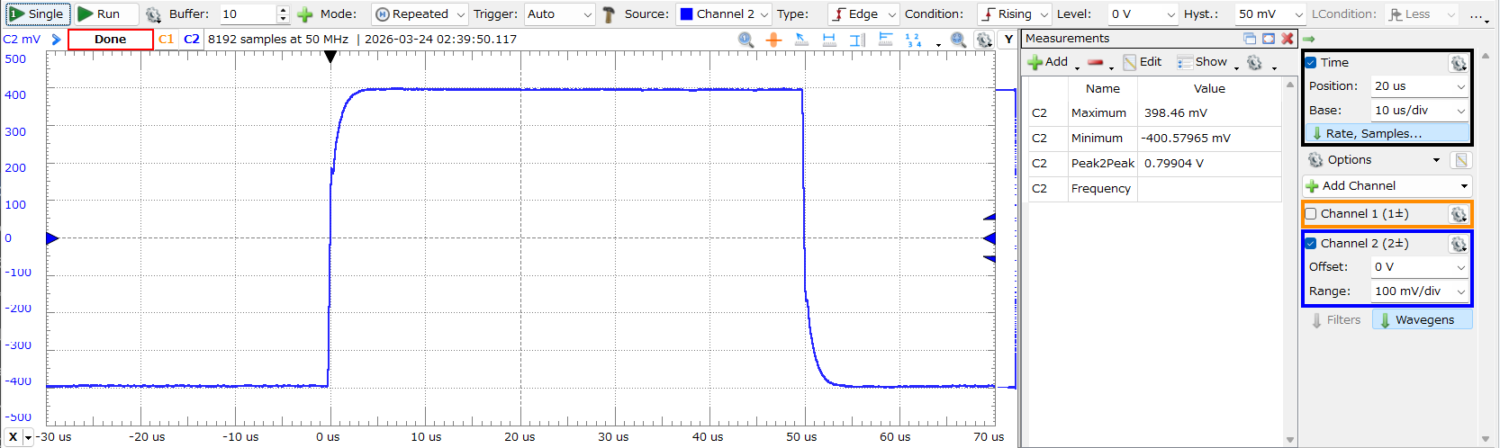Switch to the C1 channel tab
Viewport: 1500px width, 448px height.
pyautogui.click(x=166, y=39)
